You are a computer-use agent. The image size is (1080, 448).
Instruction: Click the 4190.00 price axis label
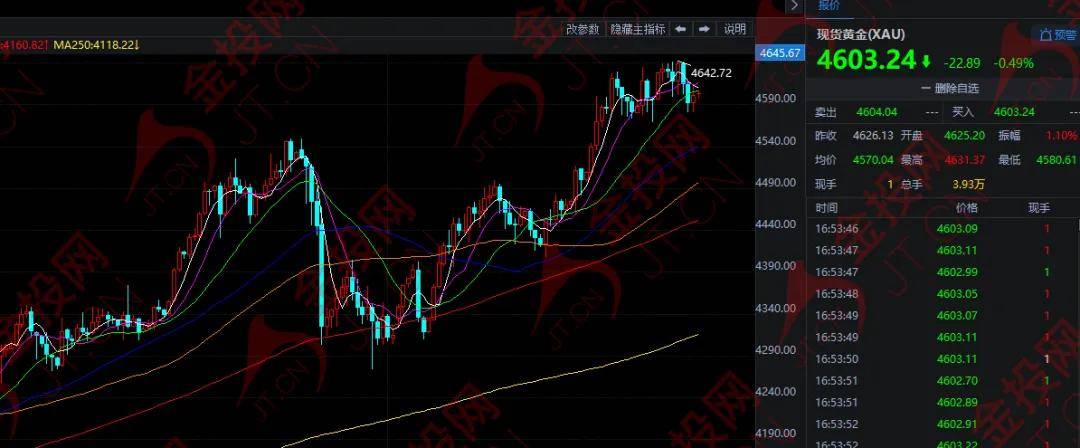pyautogui.click(x=778, y=433)
